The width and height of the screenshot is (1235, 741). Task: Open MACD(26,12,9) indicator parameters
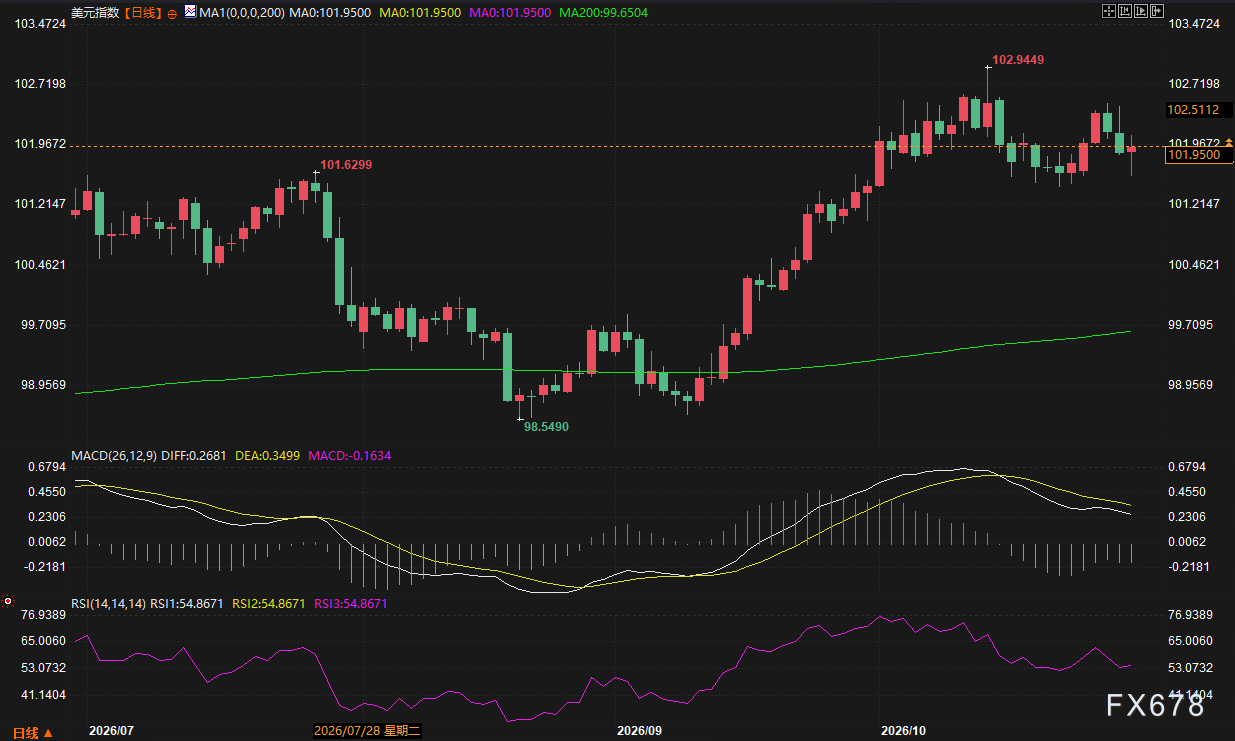pos(113,455)
